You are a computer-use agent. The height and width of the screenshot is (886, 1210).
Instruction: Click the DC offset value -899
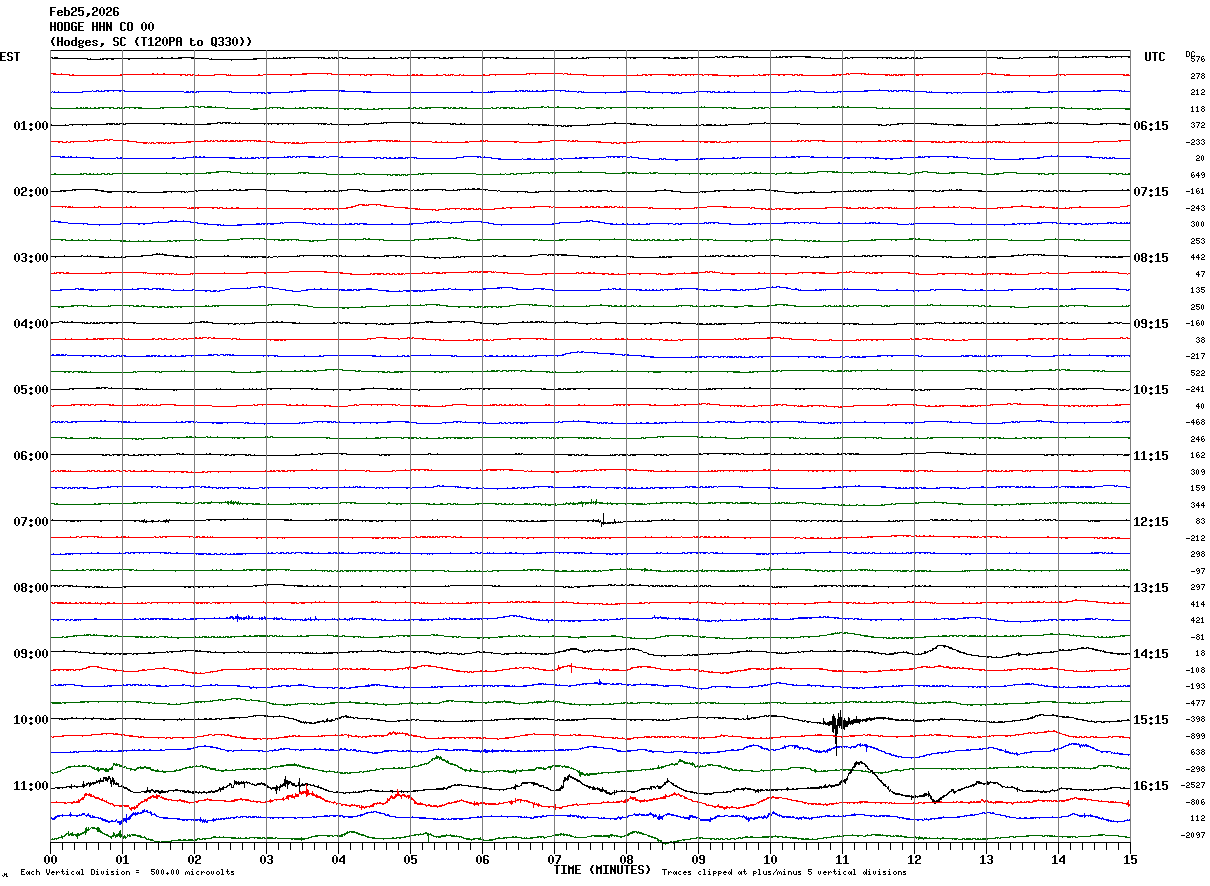pyautogui.click(x=1196, y=736)
